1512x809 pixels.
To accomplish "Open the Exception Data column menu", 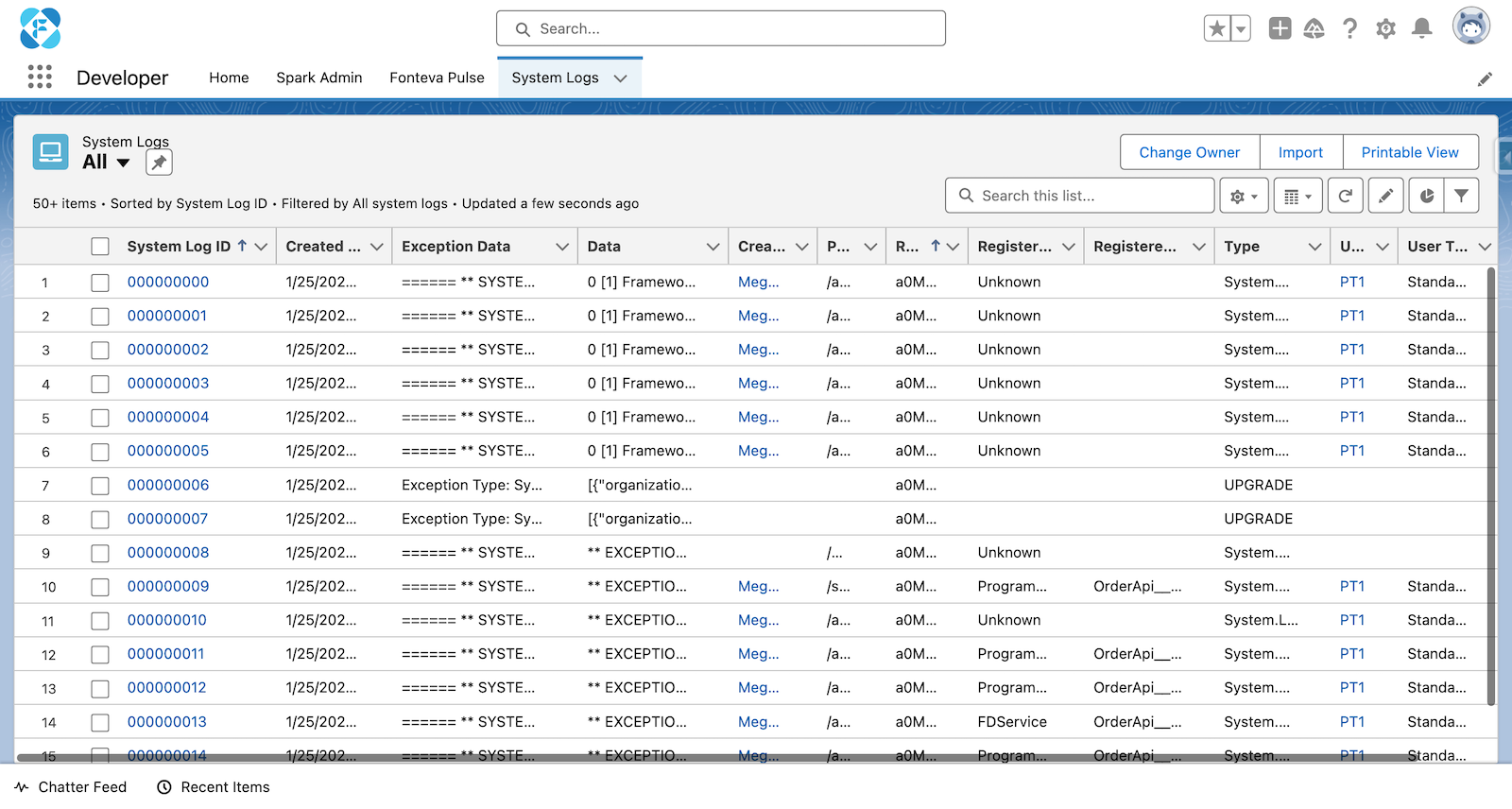I will [562, 247].
